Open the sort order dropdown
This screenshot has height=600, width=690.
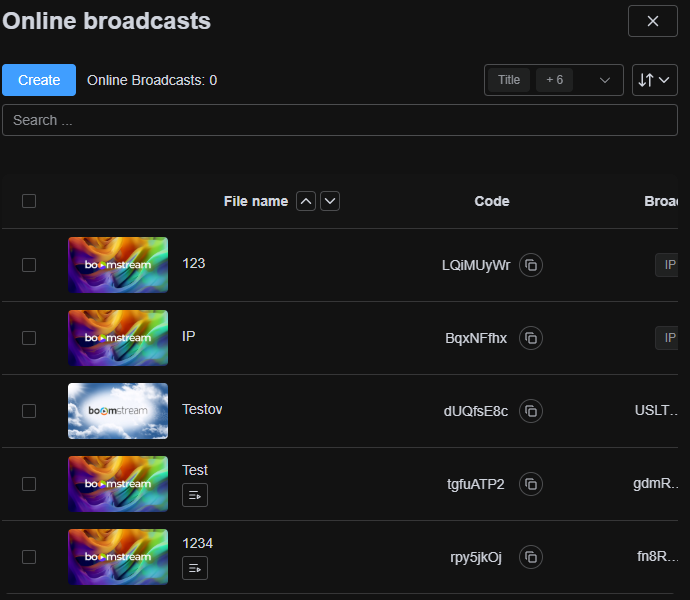pyautogui.click(x=654, y=80)
